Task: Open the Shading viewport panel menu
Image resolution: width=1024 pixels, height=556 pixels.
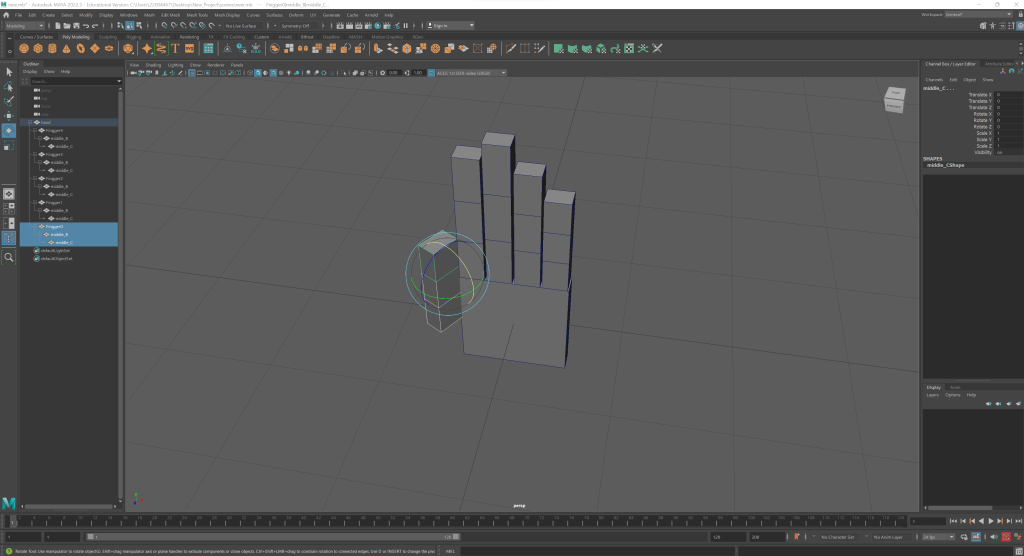Action: 153,64
